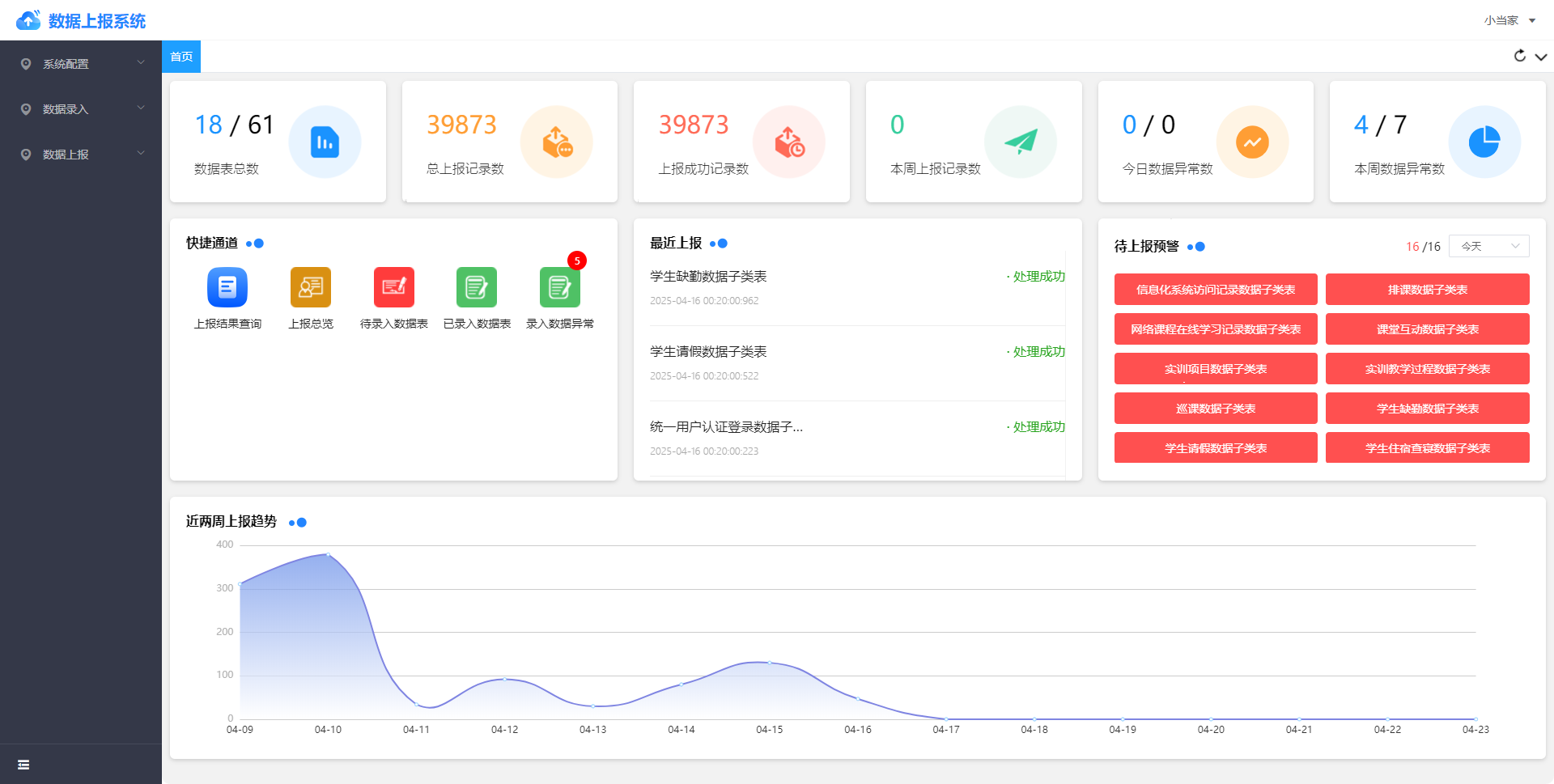Viewport: 1554px width, 784px height.
Task: Open 上报总览 shortcut icon
Action: [311, 287]
